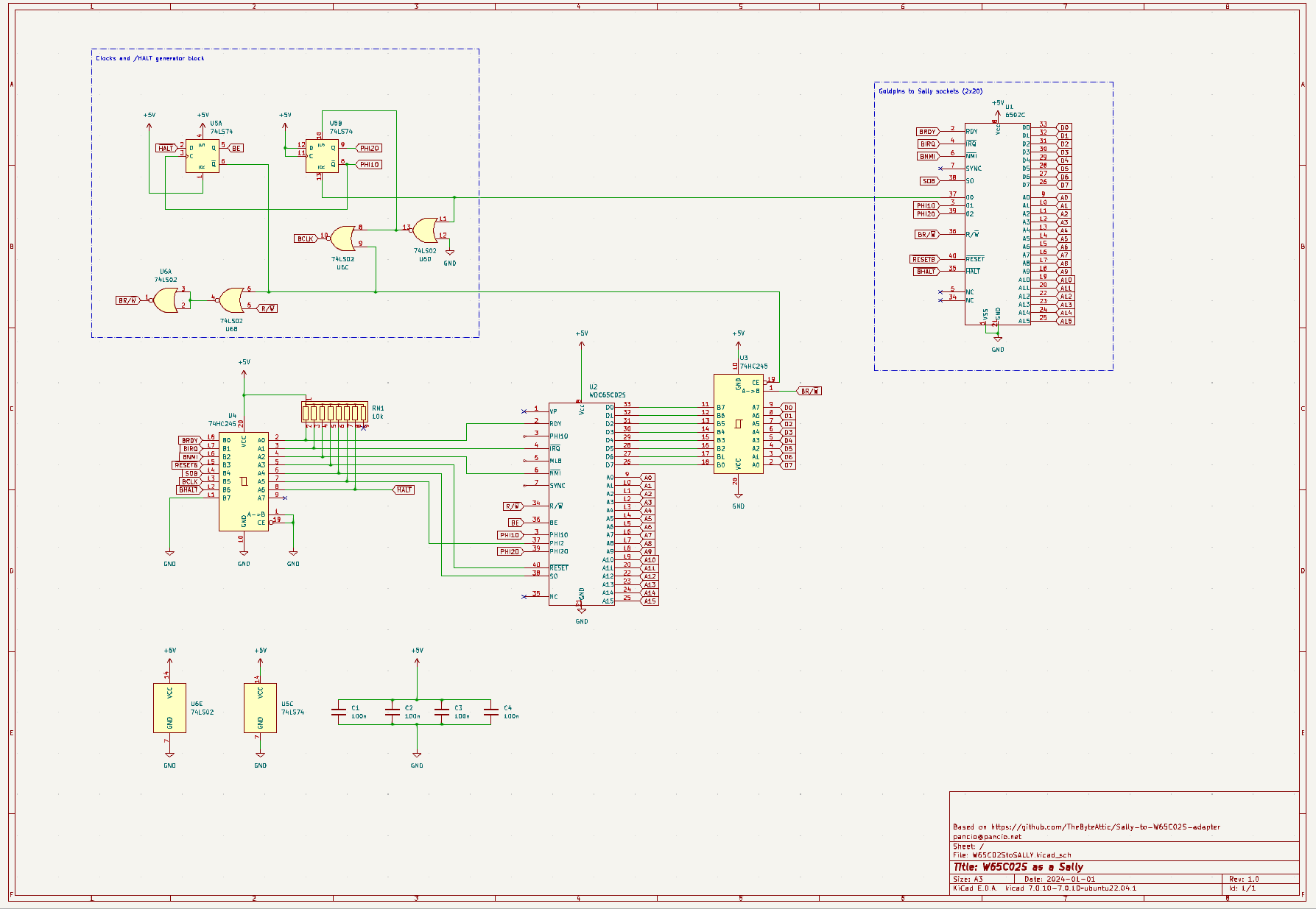Click the GND symbol below U3
This screenshot has height=909, width=1316.
coord(738,501)
